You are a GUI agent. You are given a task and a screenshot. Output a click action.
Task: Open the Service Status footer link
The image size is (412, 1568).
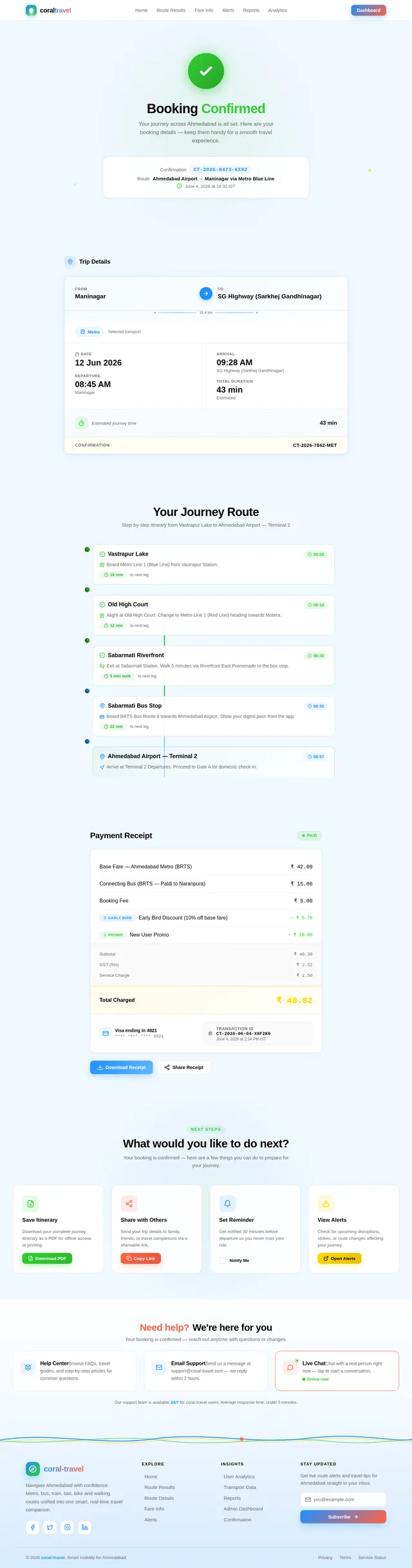coord(372,1558)
